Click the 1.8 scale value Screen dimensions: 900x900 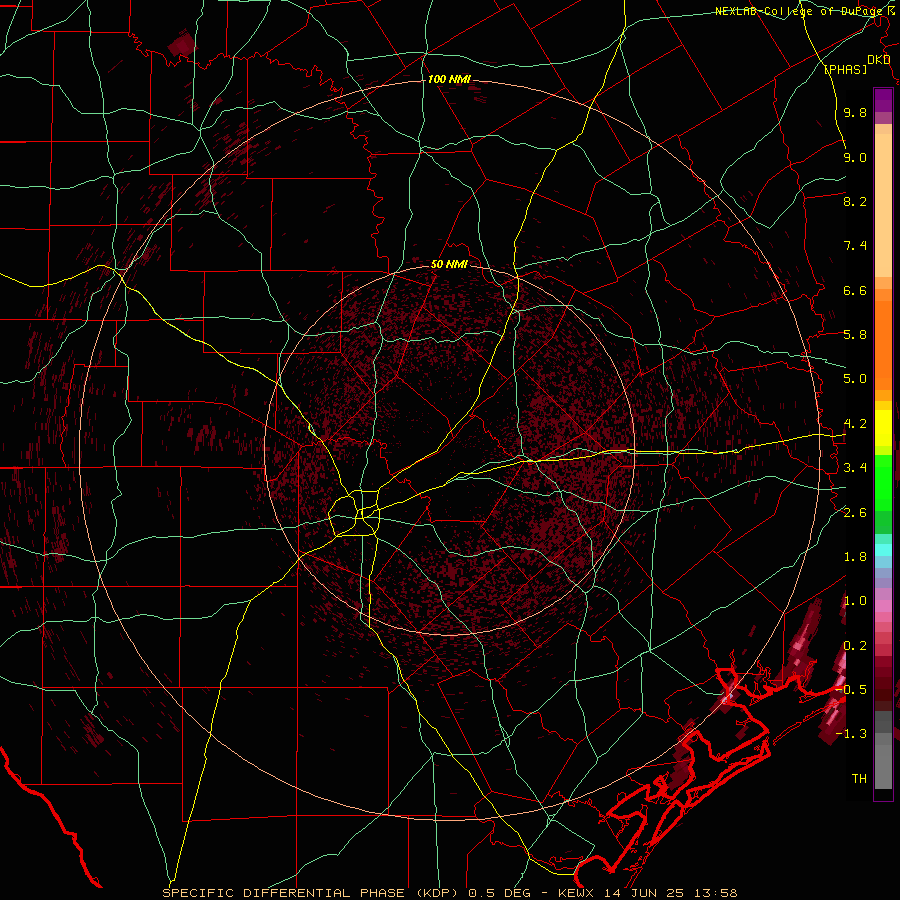pyautogui.click(x=855, y=557)
